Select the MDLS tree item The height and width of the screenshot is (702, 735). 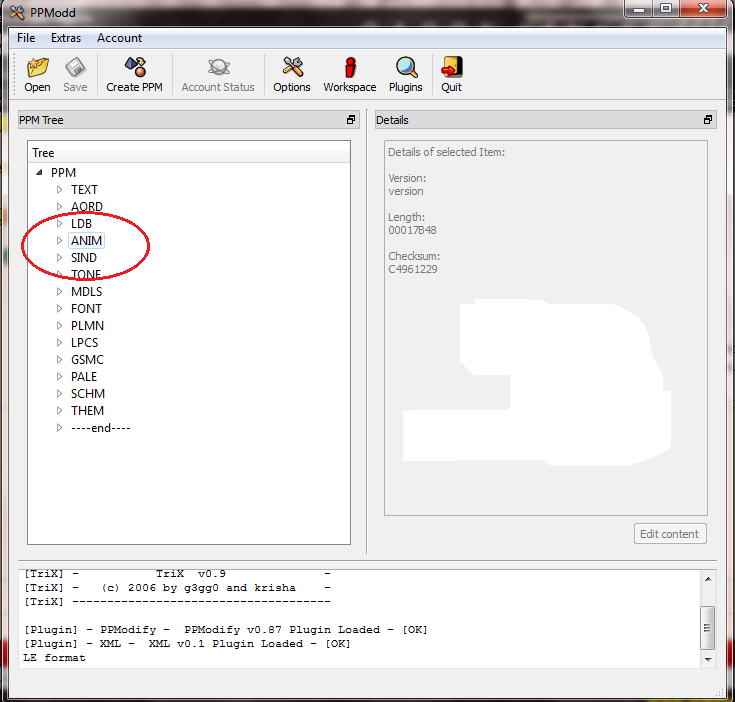(87, 291)
